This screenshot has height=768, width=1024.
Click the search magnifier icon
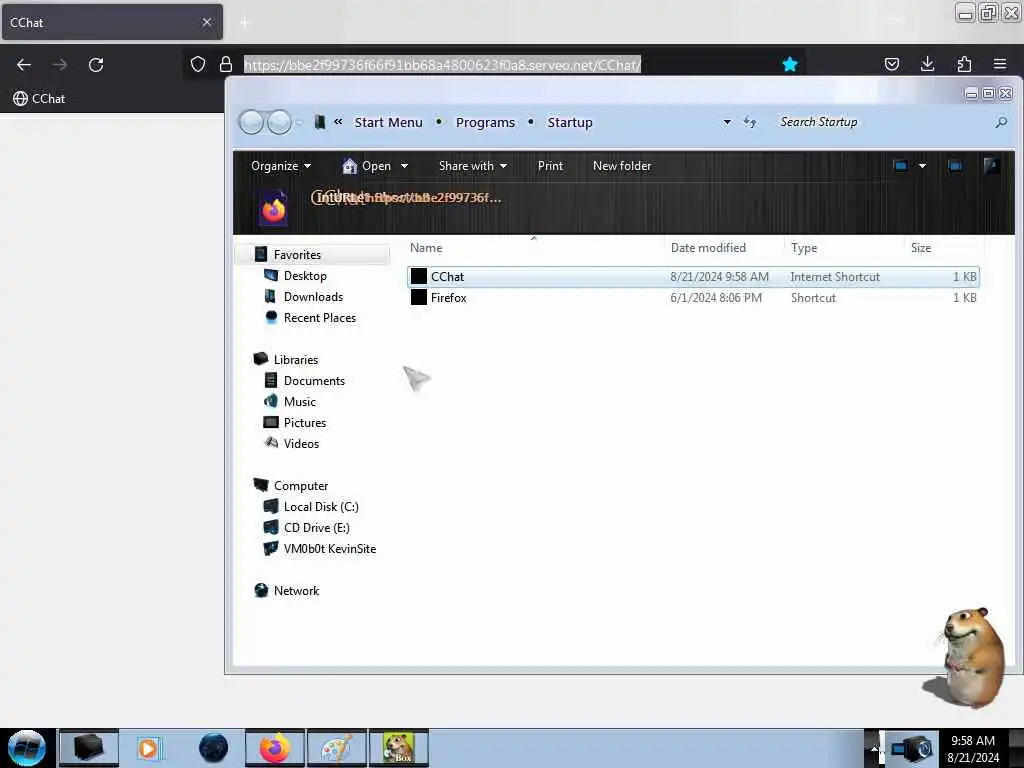click(x=1001, y=122)
